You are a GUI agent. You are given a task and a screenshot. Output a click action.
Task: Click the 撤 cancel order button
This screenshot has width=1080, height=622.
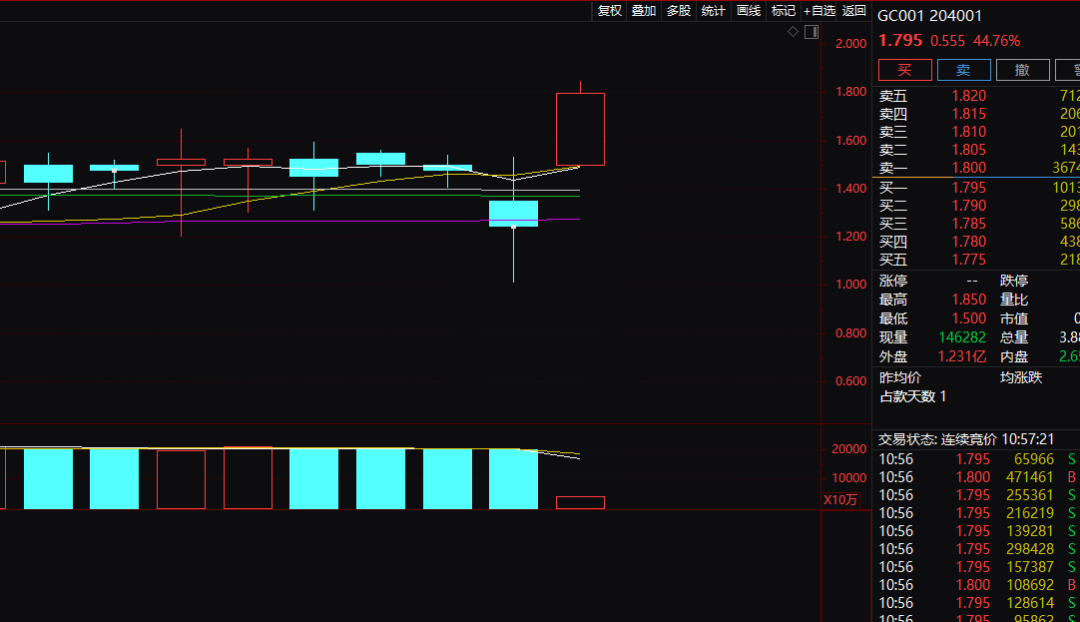coord(1023,70)
